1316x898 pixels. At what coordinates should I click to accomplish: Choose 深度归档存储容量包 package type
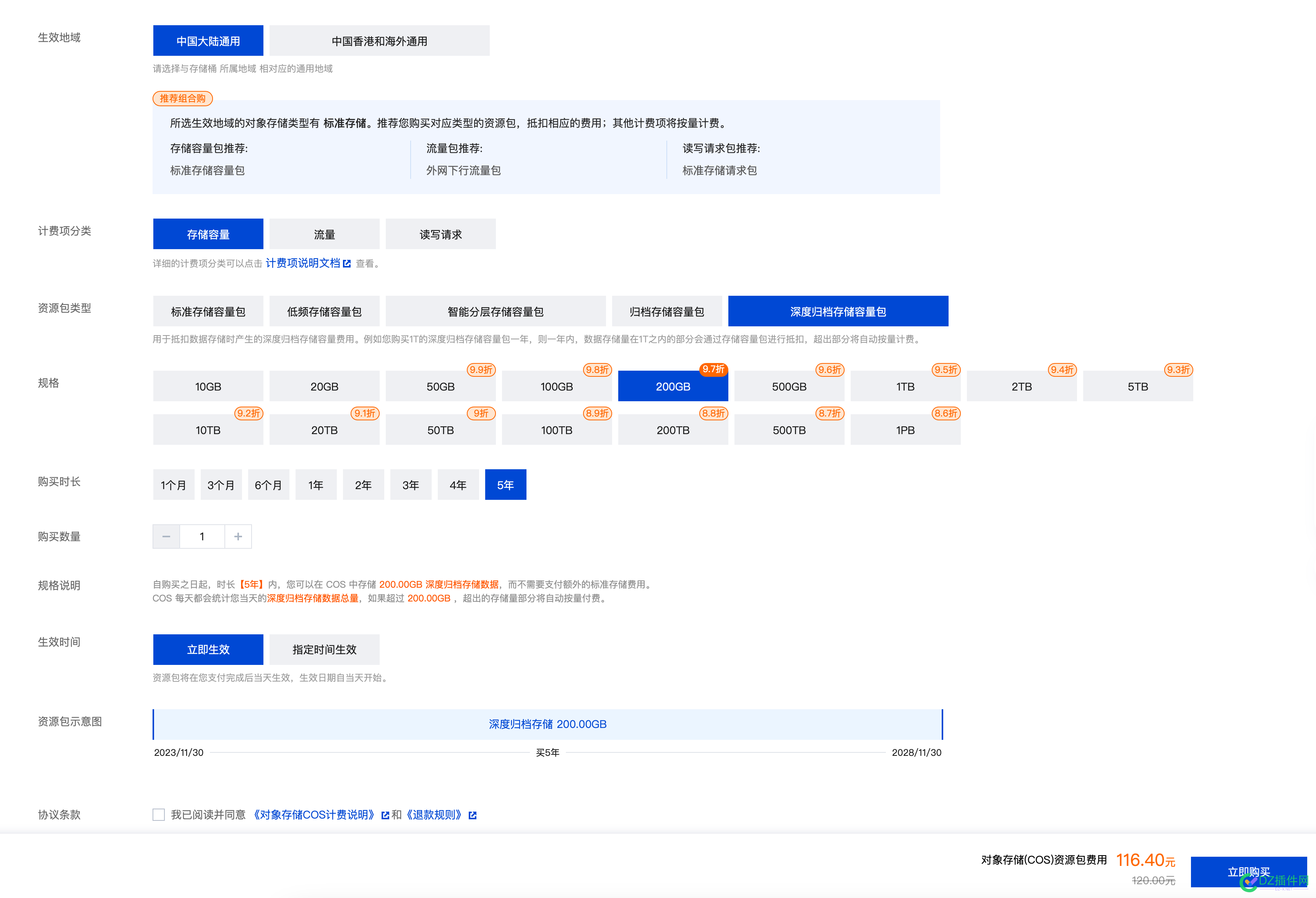click(838, 311)
